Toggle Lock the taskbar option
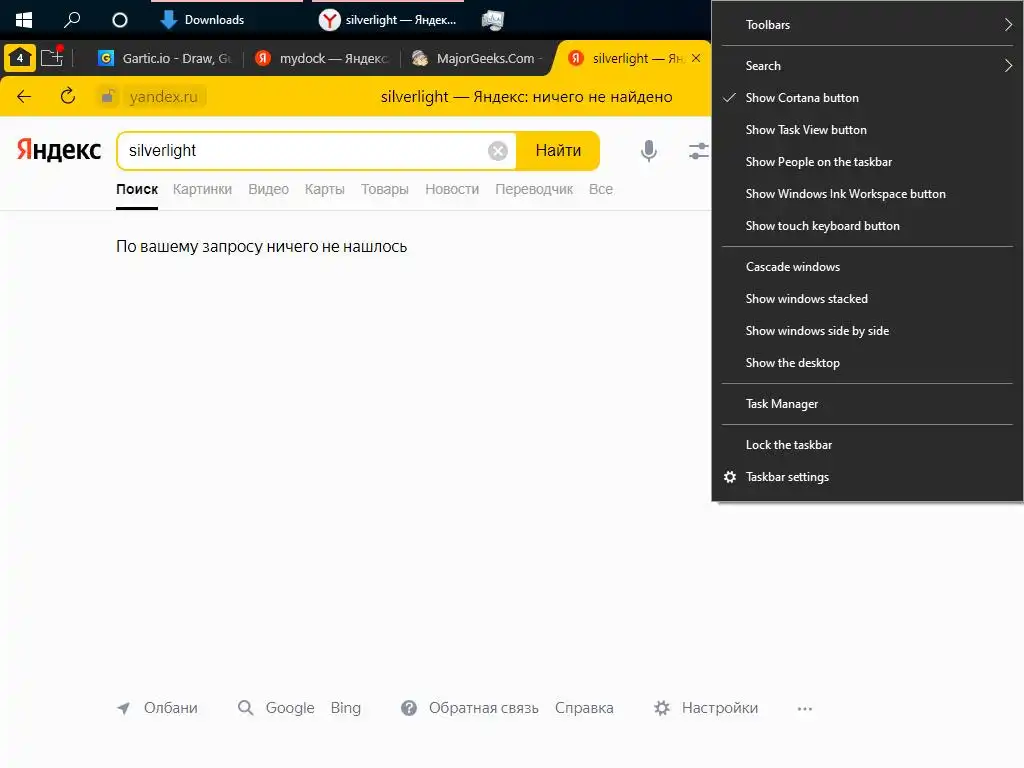 coord(867,445)
